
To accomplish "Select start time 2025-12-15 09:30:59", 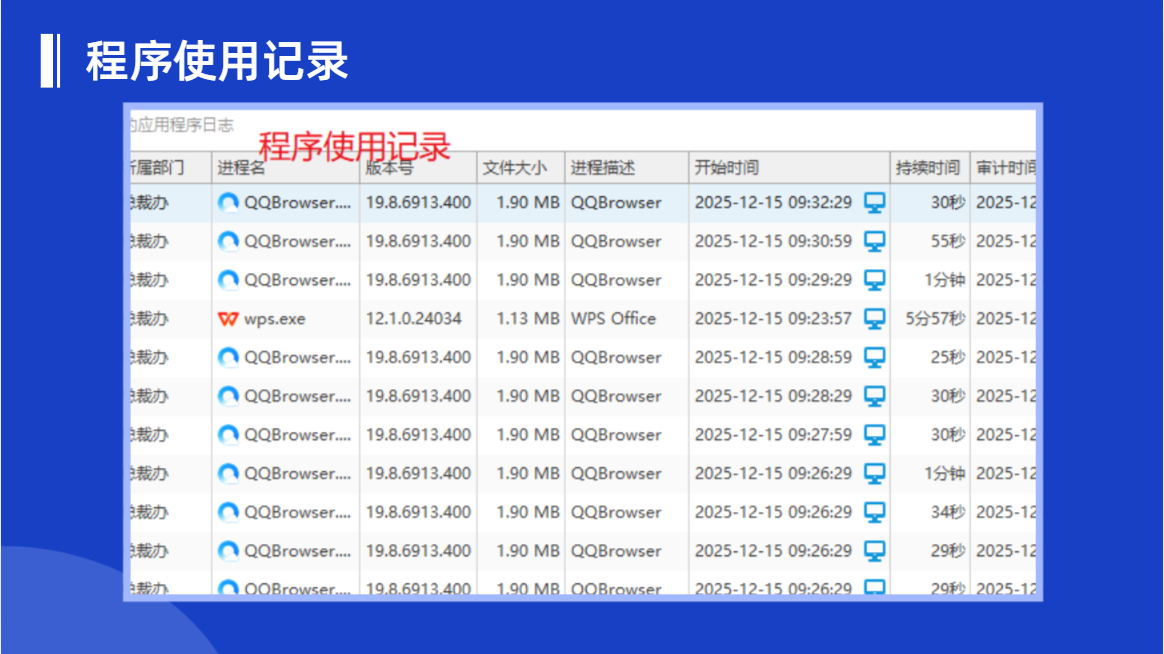I will coord(773,241).
